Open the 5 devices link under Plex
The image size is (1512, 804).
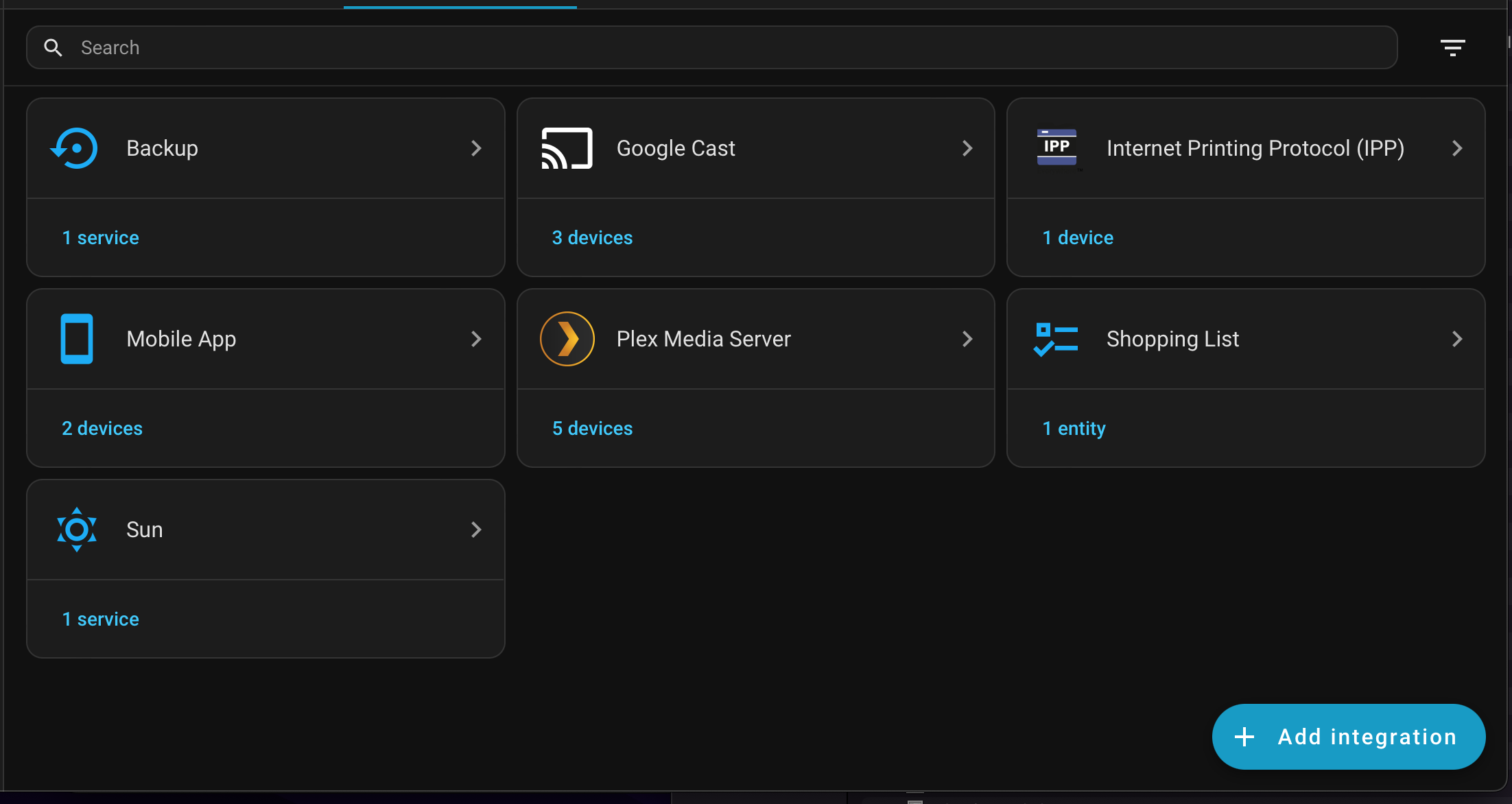pos(592,428)
